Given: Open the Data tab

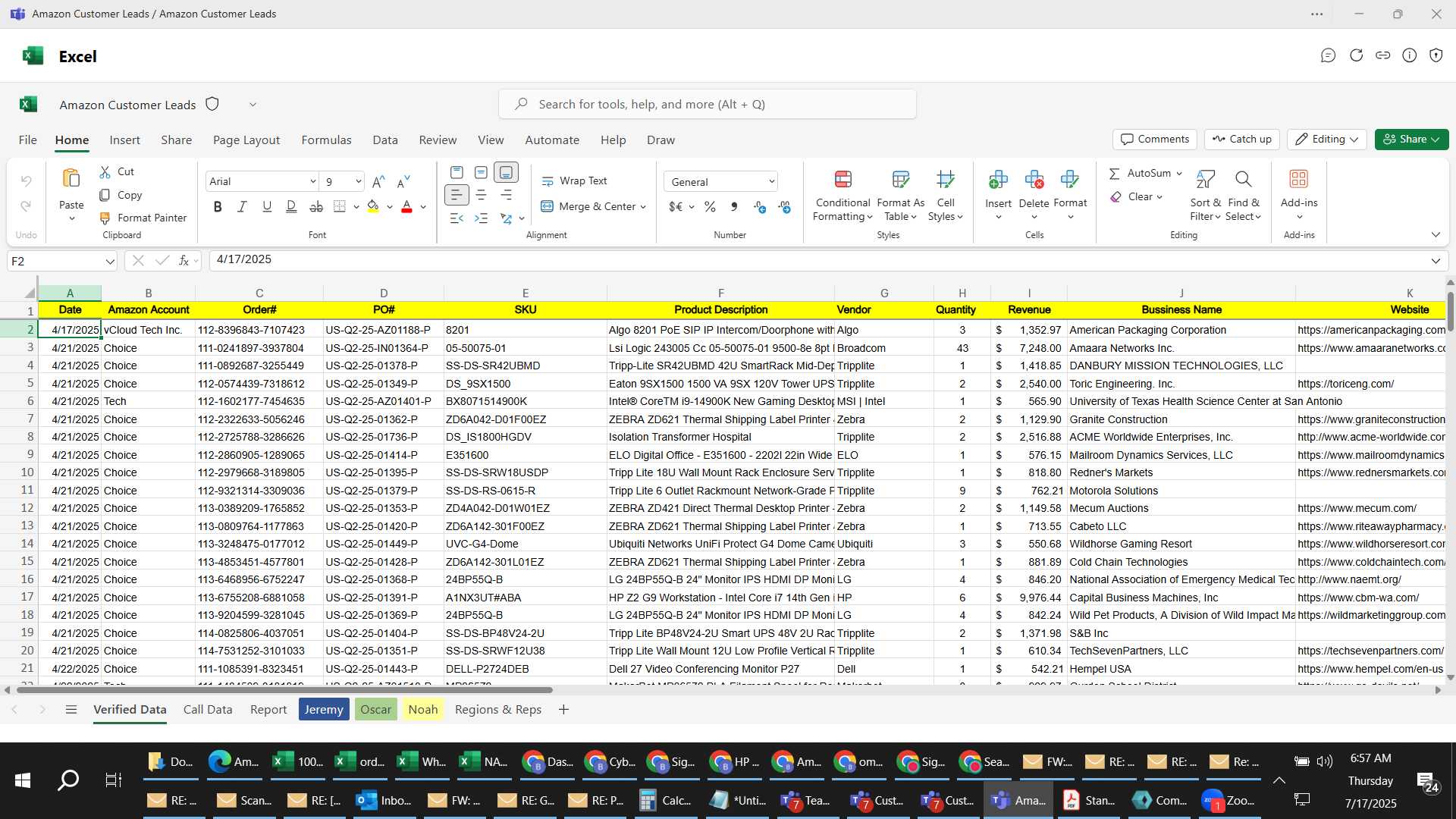Looking at the screenshot, I should click(x=385, y=140).
